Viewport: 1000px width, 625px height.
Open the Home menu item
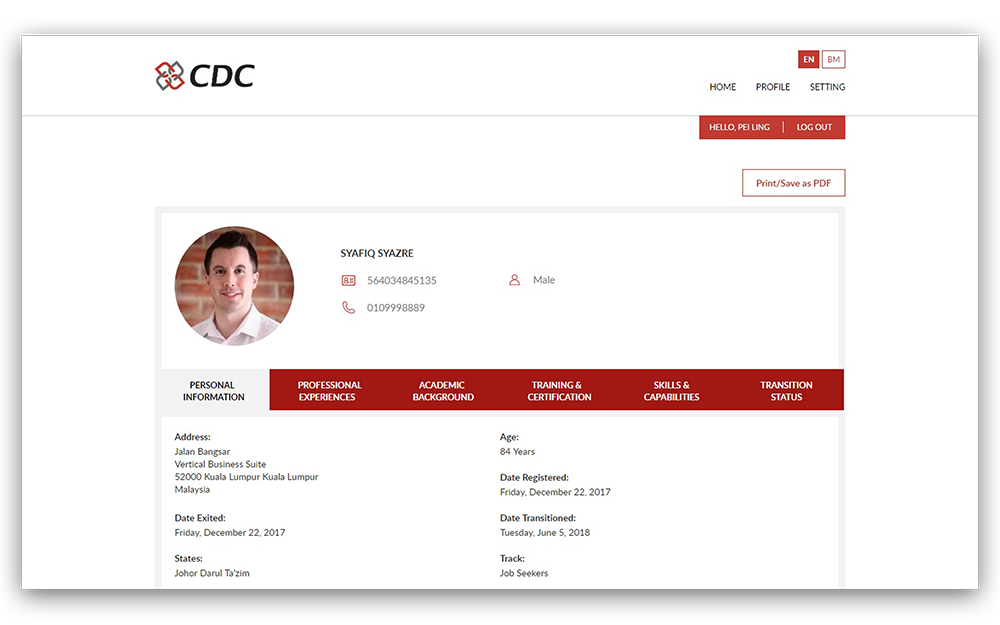pyautogui.click(x=722, y=88)
